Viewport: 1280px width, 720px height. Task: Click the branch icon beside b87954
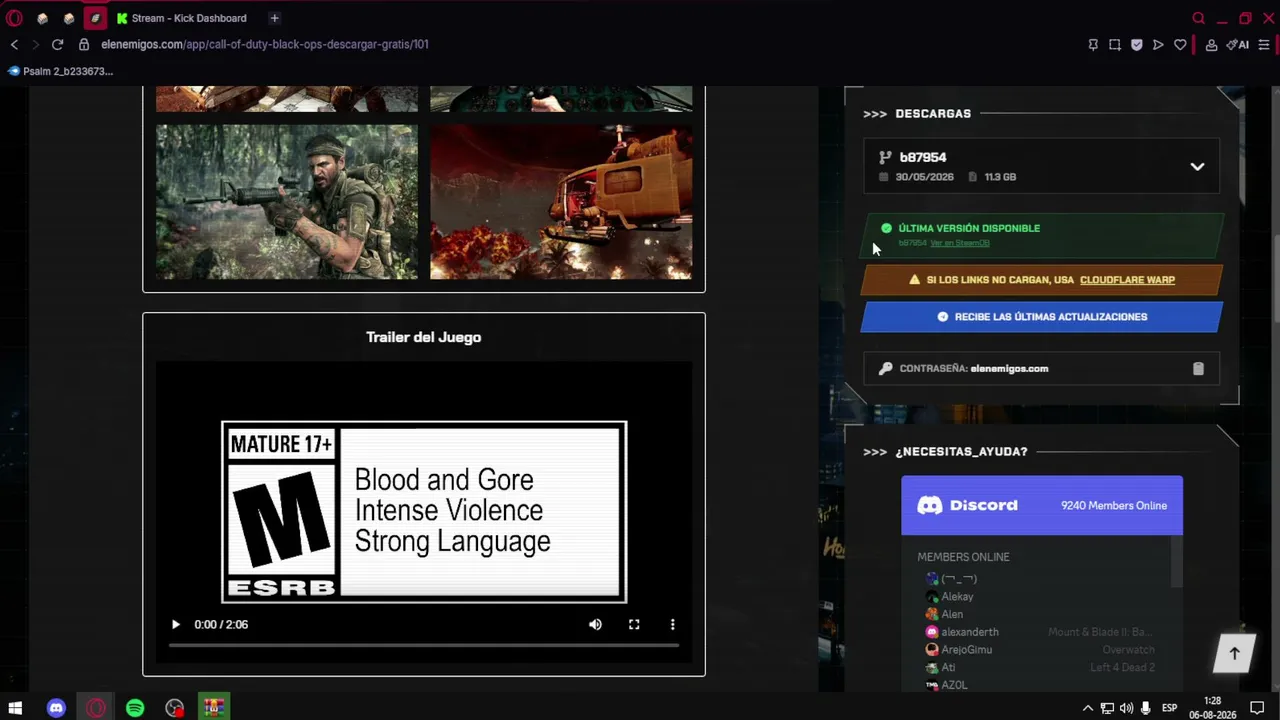[x=885, y=157]
